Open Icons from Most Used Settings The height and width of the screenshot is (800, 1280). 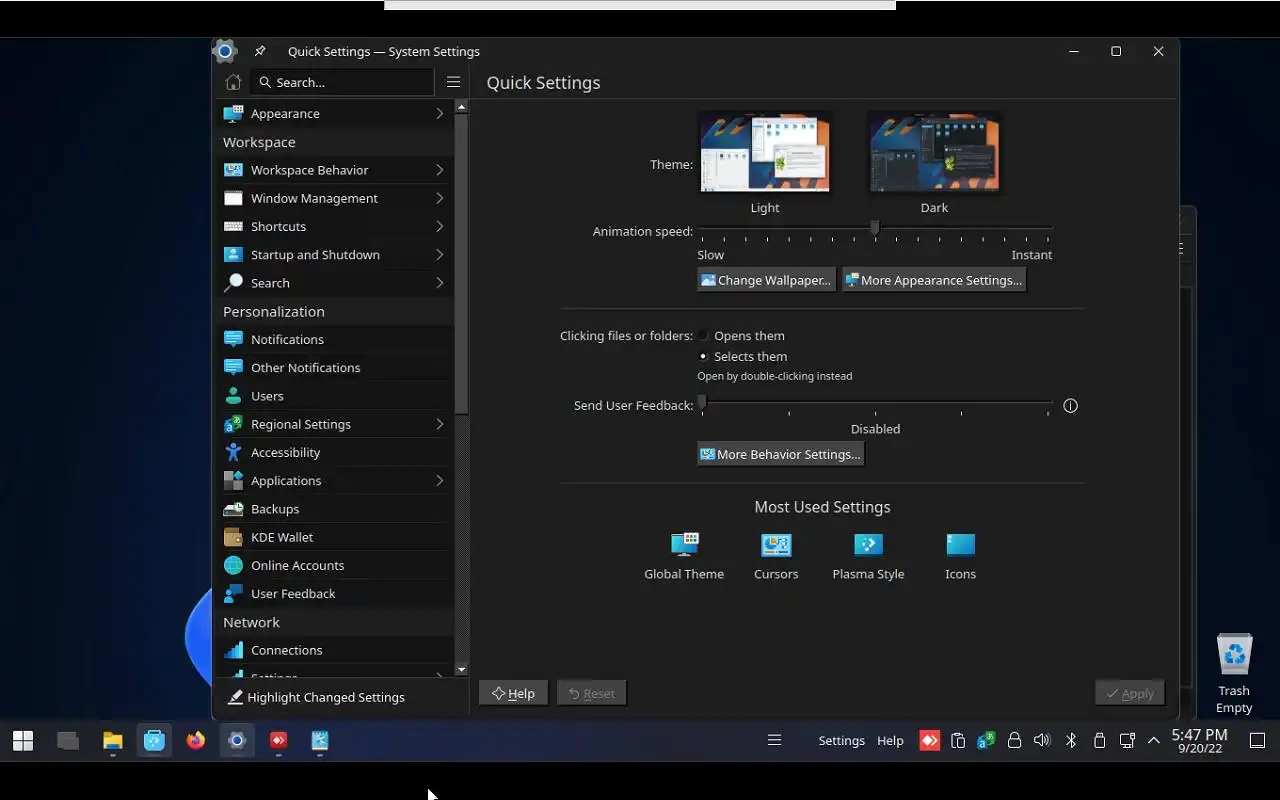(x=960, y=555)
